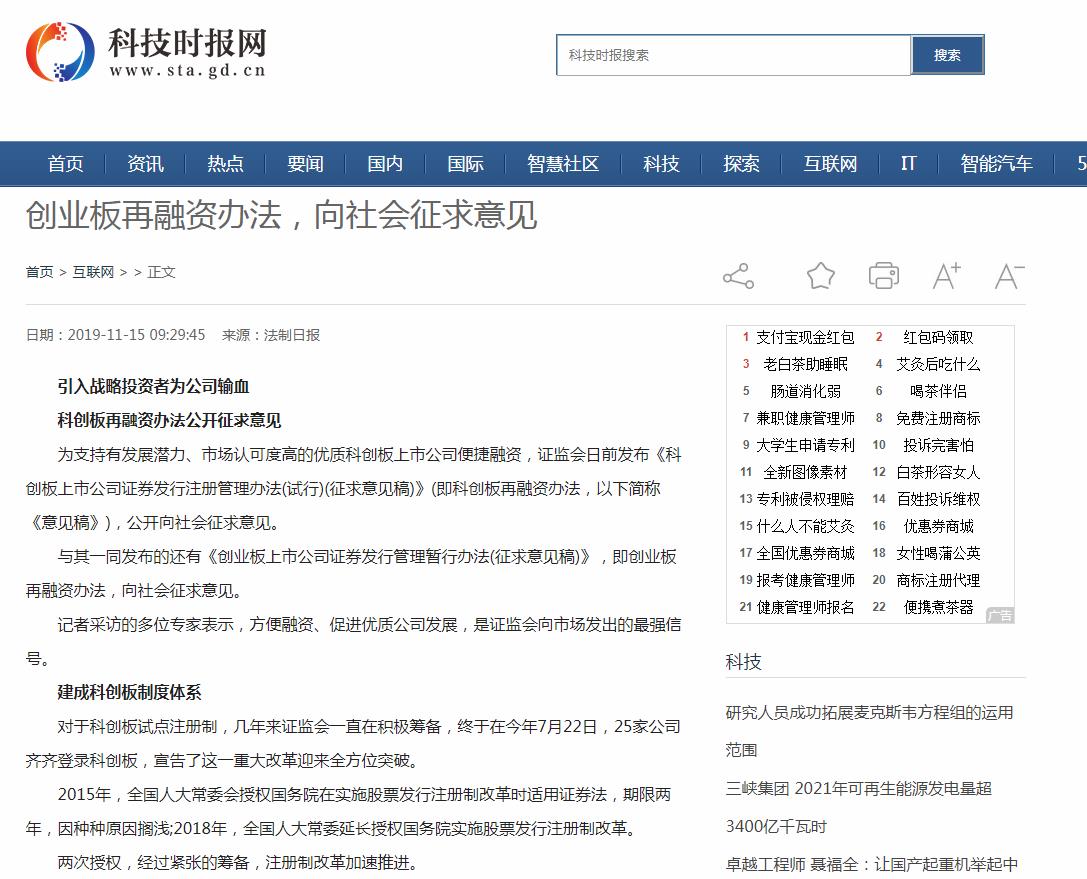Click 首页 in the breadcrumb
1087x879 pixels.
pos(40,272)
